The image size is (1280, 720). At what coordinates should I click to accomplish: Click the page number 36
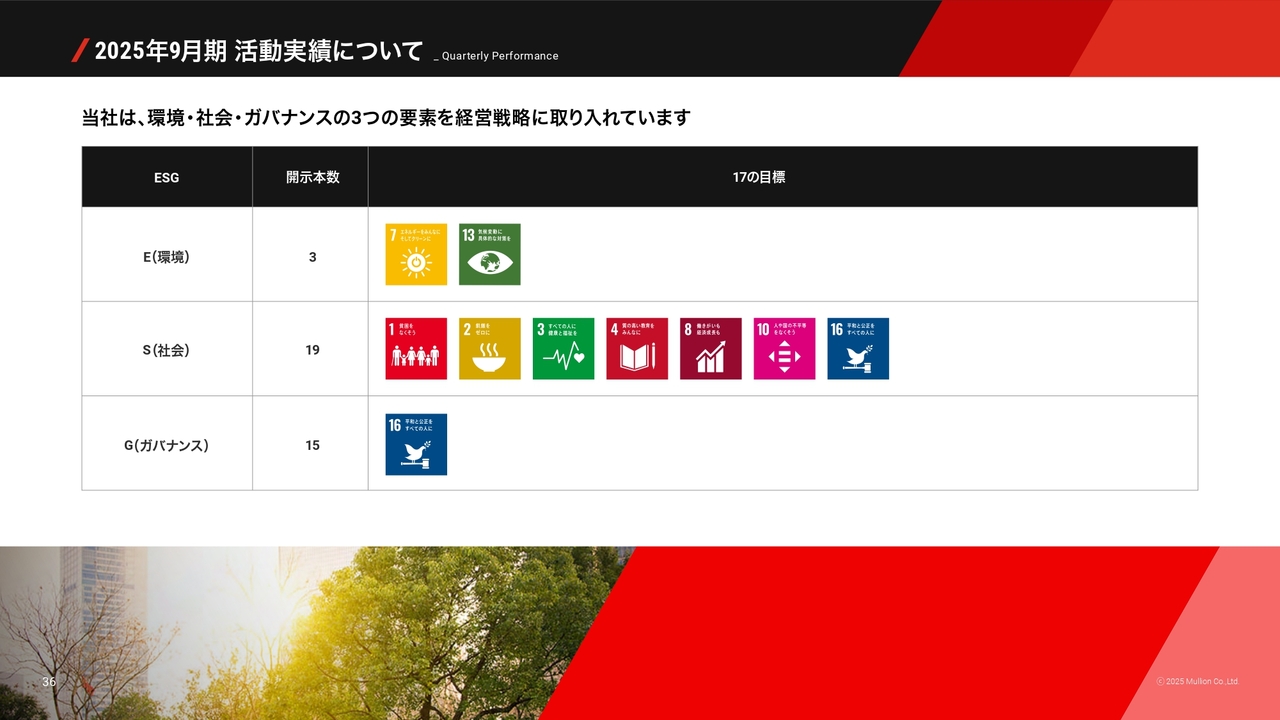click(49, 682)
